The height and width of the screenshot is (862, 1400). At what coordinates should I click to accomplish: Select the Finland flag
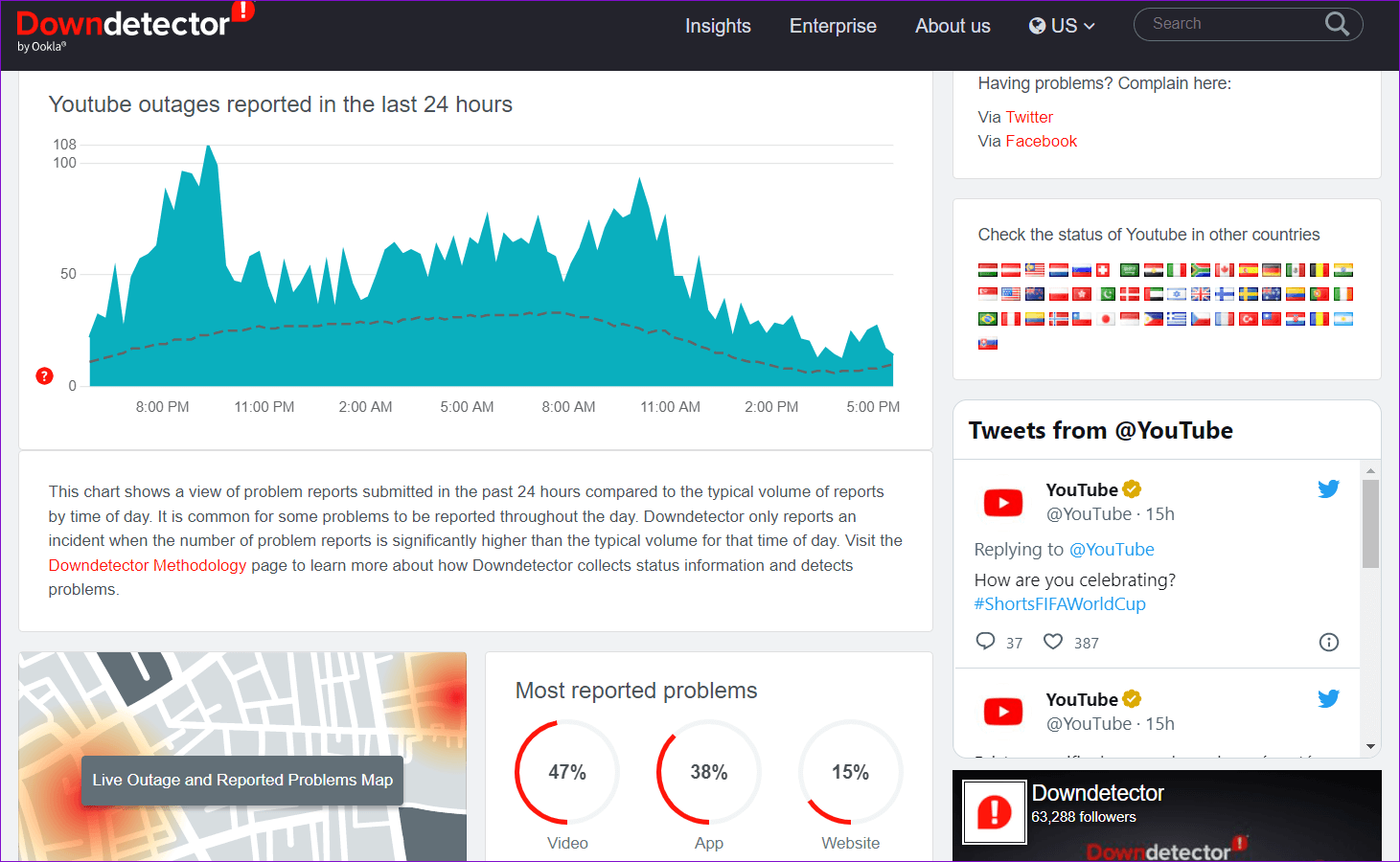pos(1225,294)
